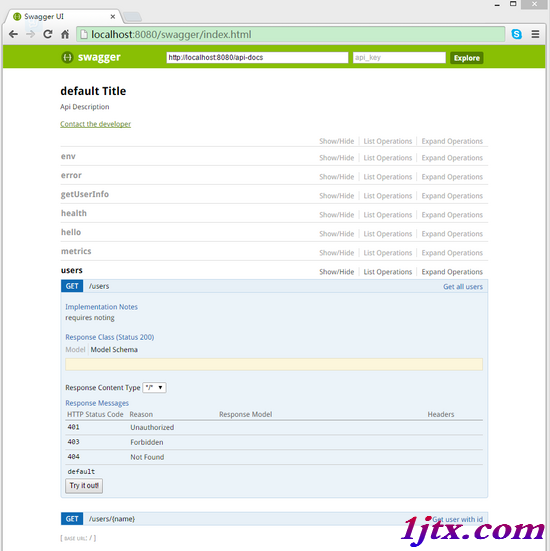Click the api_key input field
Image resolution: width=550 pixels, height=551 pixels.
(399, 57)
